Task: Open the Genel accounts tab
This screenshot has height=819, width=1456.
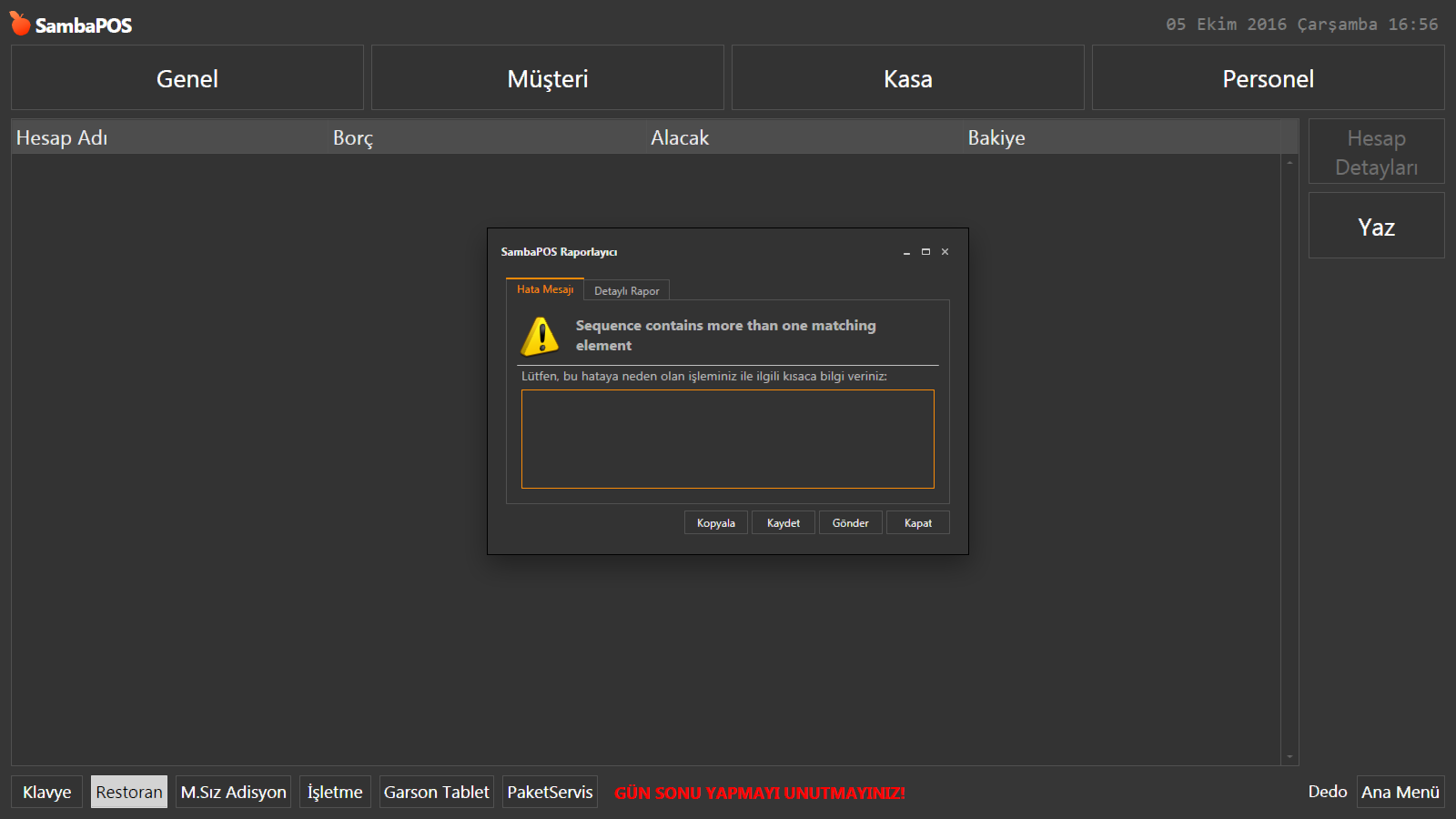Action: tap(187, 78)
